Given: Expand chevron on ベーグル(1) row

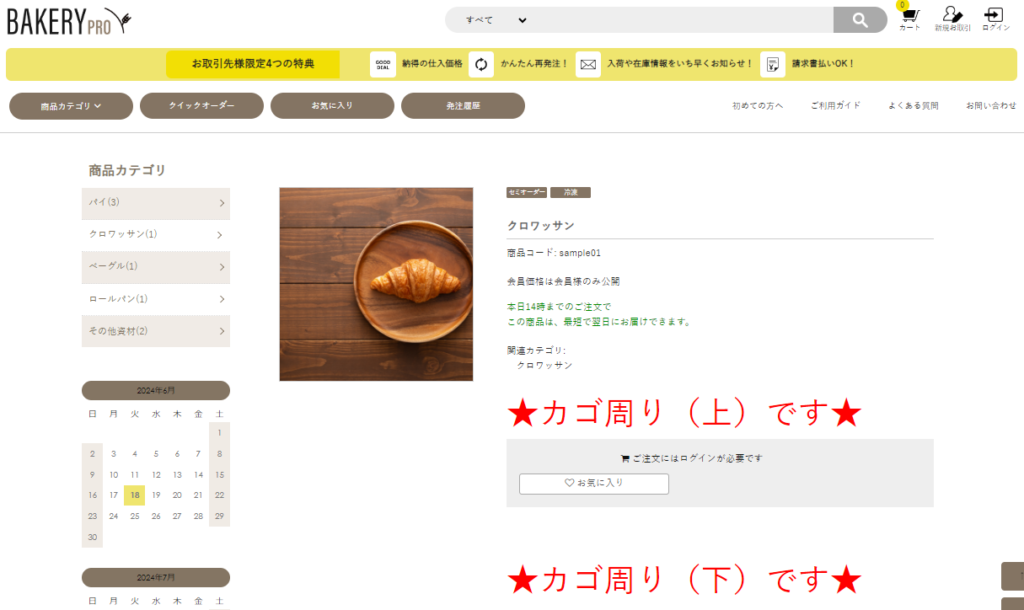Looking at the screenshot, I should point(222,267).
